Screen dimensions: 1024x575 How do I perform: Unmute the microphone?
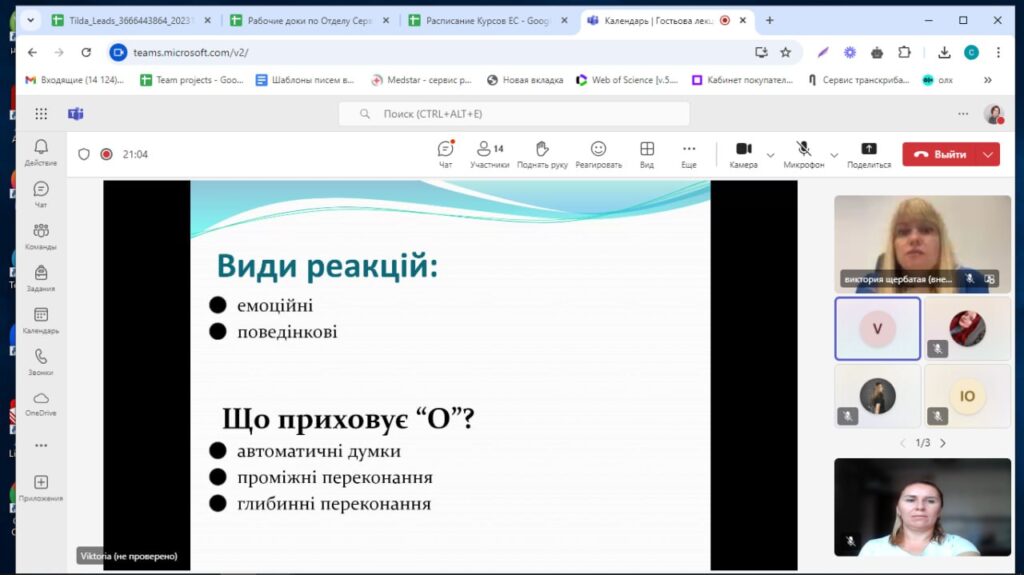tap(803, 153)
